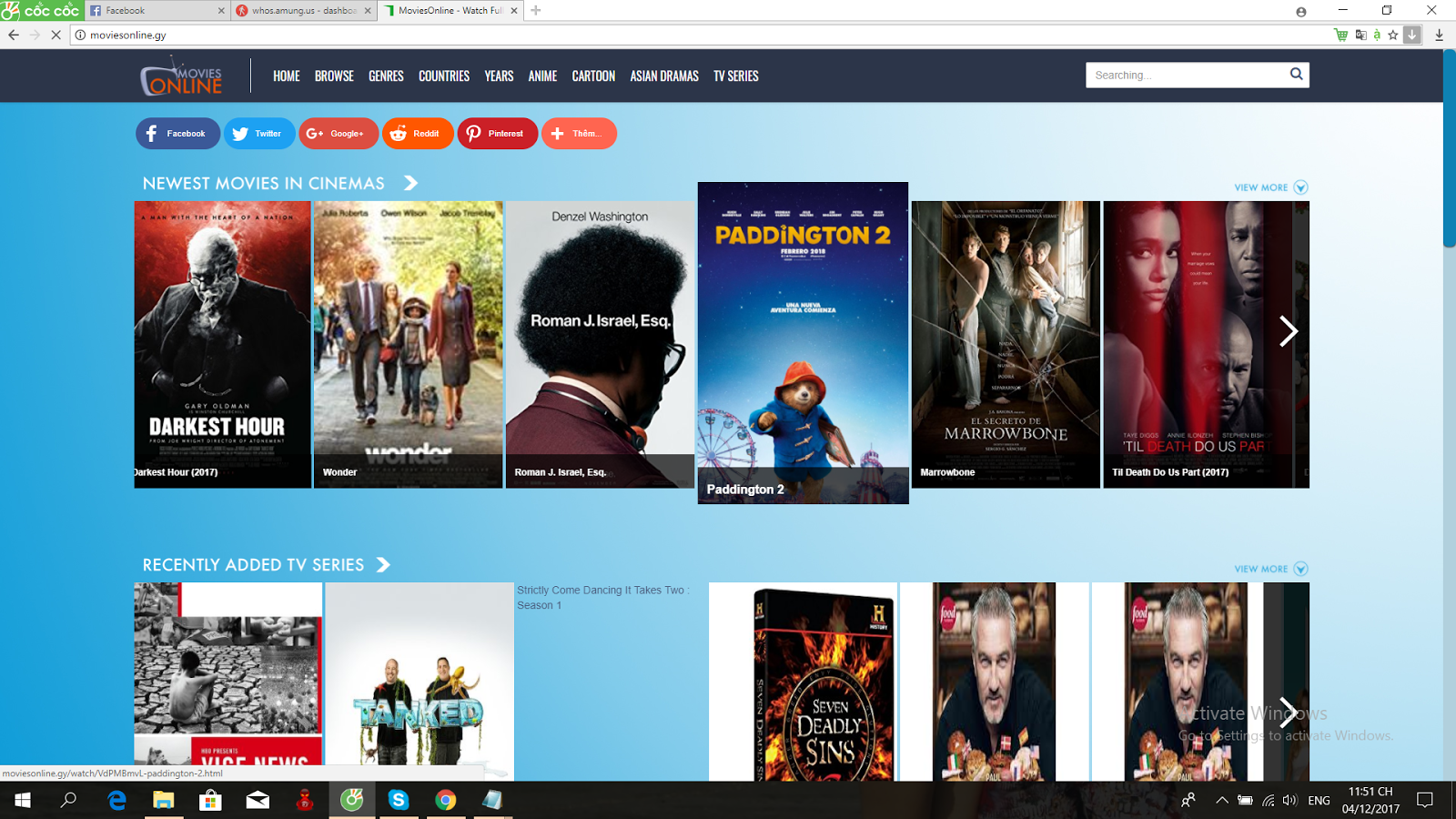The height and width of the screenshot is (819, 1456).
Task: Open the Tanked TV series thumbnail
Action: [x=420, y=682]
